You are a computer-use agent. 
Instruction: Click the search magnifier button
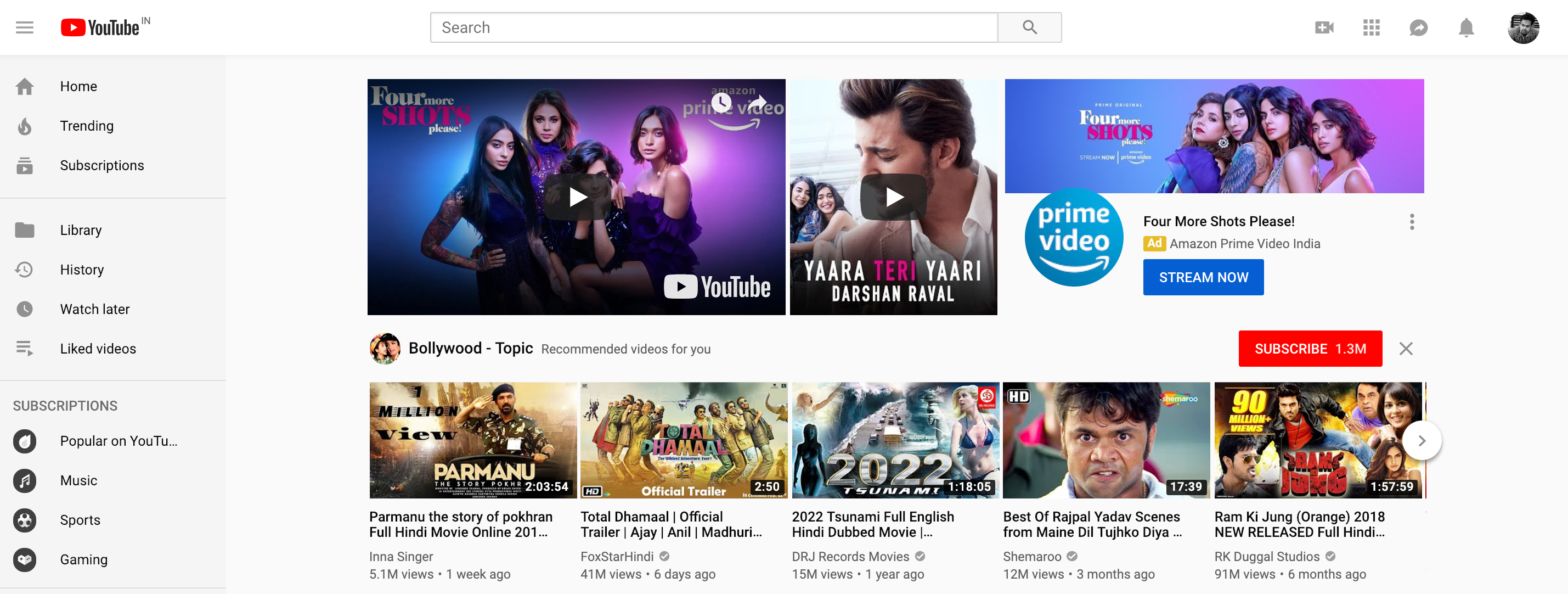pyautogui.click(x=1029, y=27)
